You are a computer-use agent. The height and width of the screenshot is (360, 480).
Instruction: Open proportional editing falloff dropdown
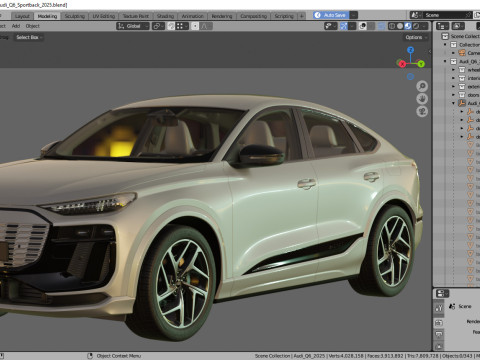(x=206, y=26)
